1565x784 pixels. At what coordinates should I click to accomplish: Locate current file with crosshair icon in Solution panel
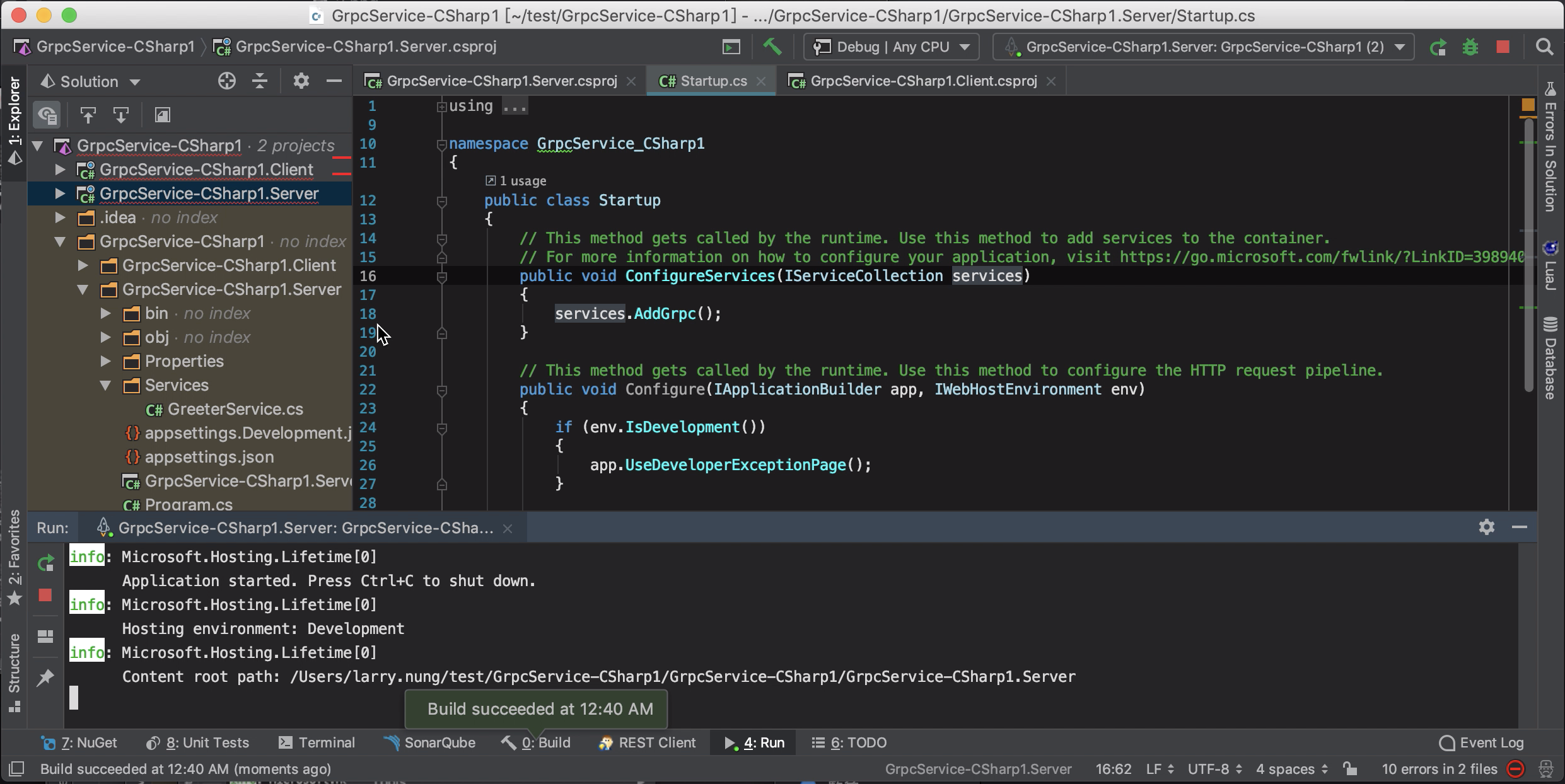(x=226, y=81)
